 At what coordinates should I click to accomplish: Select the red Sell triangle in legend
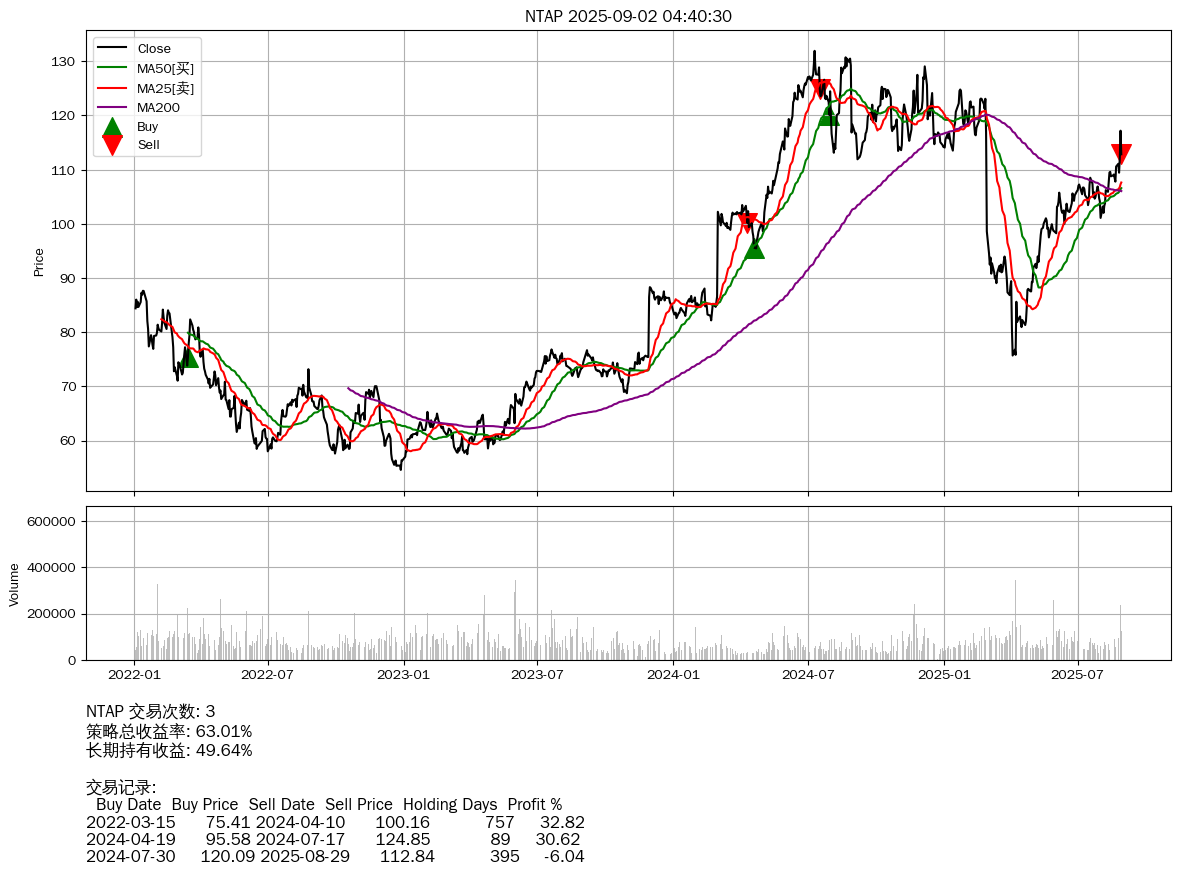click(112, 145)
